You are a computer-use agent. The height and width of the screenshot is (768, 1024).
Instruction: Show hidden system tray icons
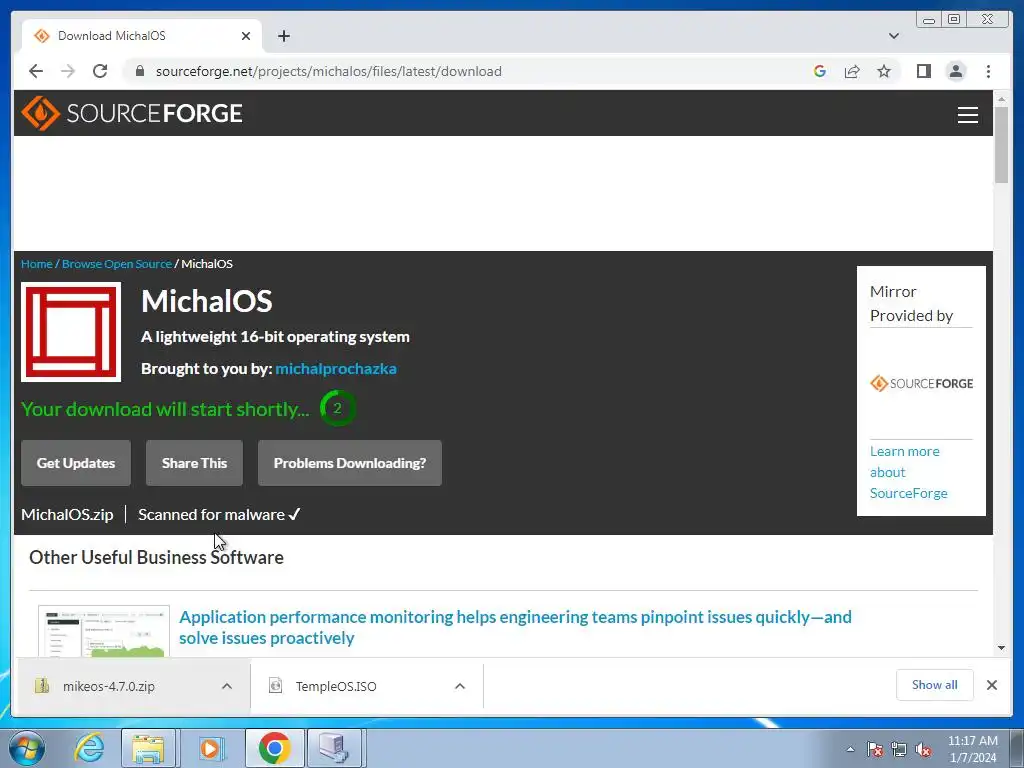(x=850, y=749)
